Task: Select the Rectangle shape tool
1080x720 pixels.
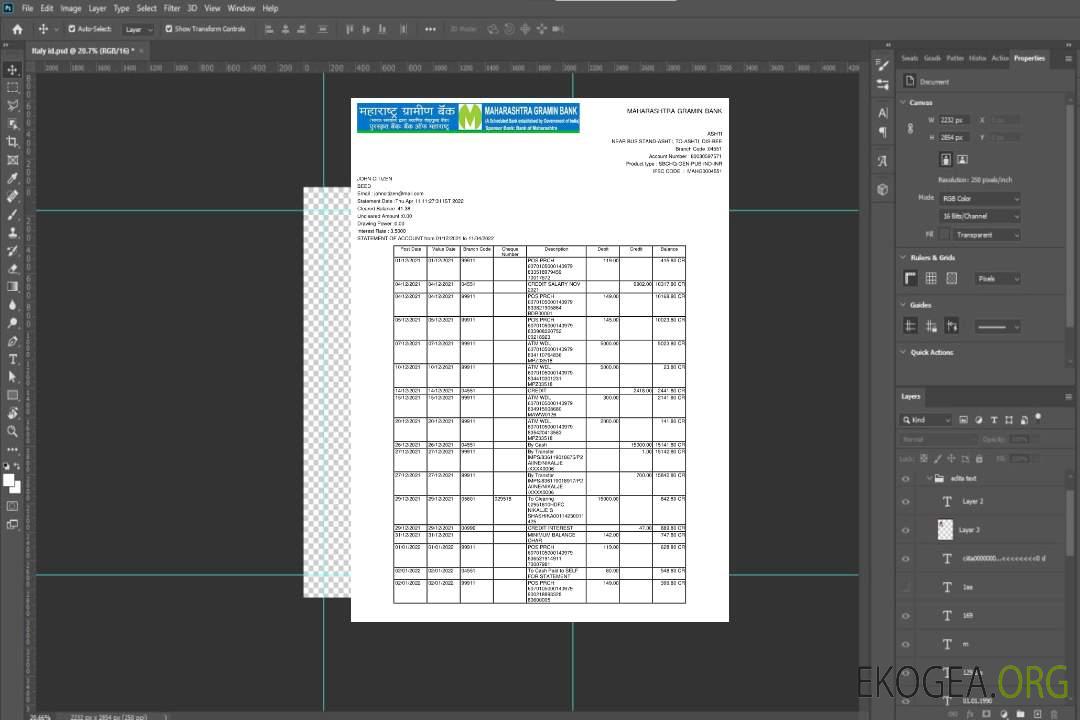Action: coord(12,395)
